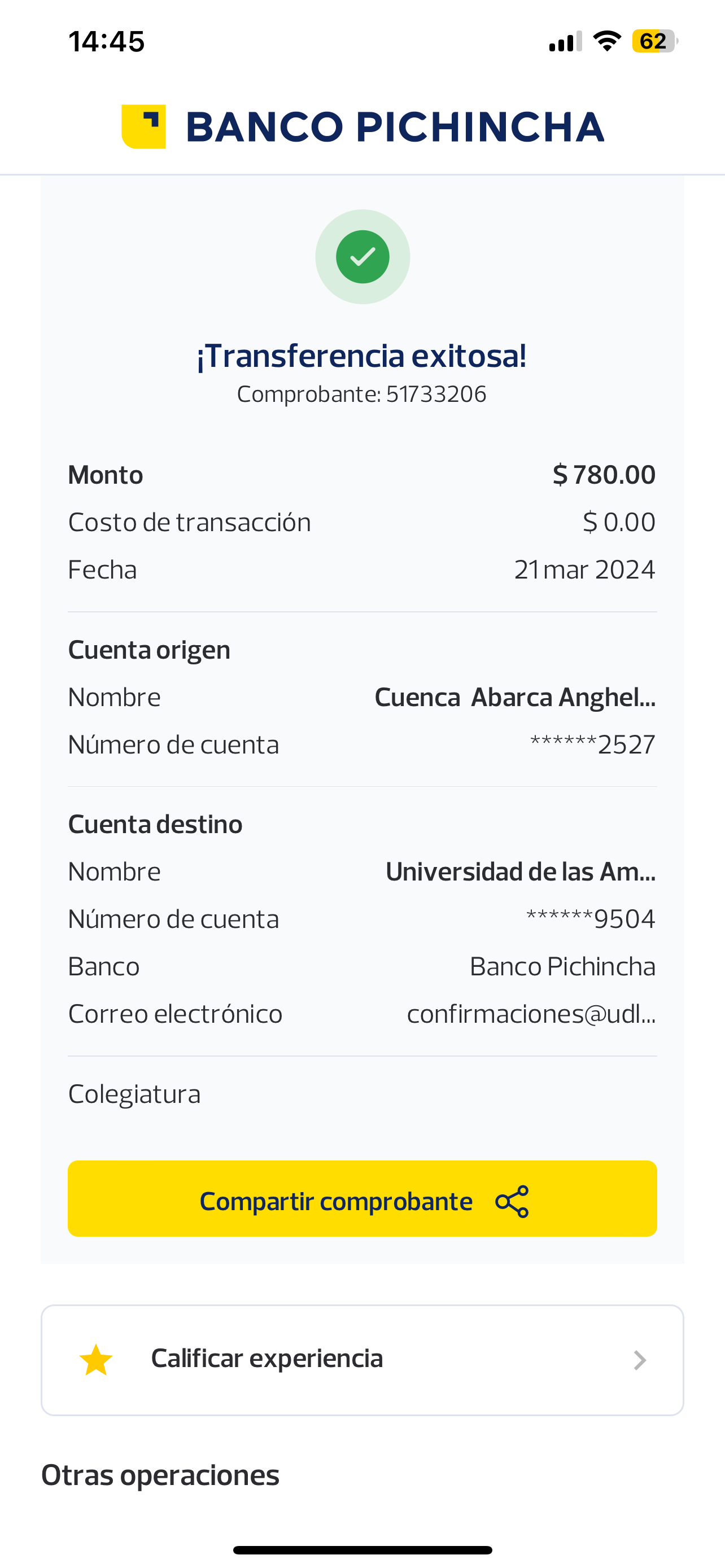Tap the home indicator bar

(362, 1550)
